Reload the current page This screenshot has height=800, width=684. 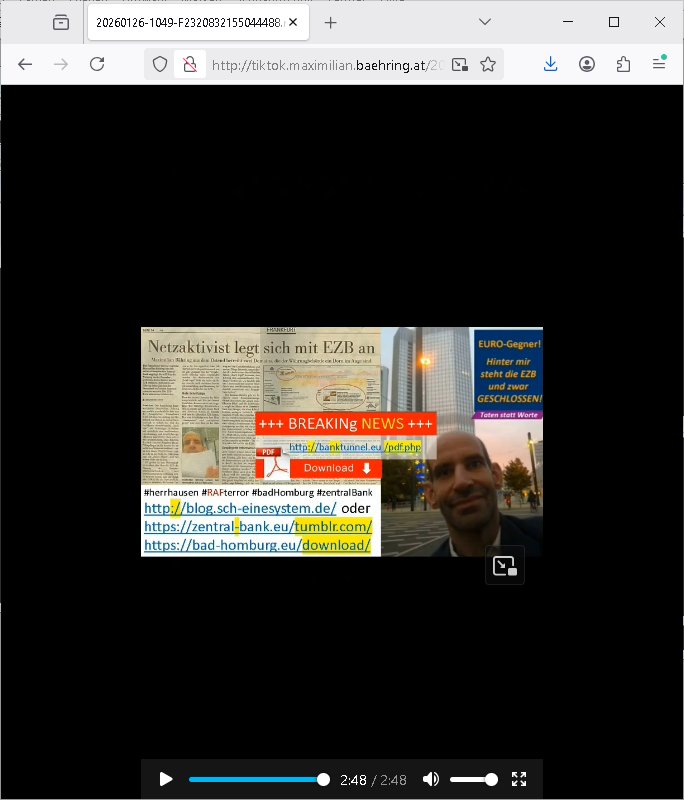tap(97, 64)
